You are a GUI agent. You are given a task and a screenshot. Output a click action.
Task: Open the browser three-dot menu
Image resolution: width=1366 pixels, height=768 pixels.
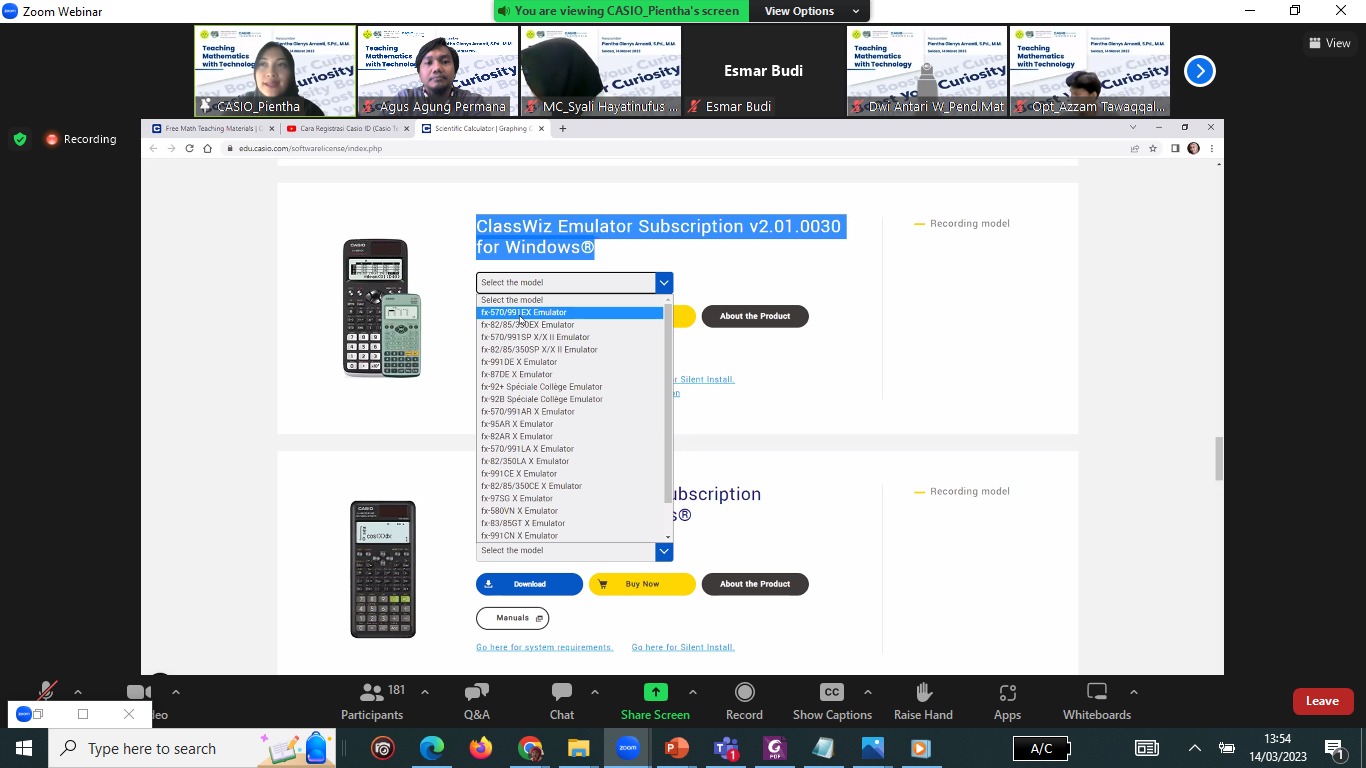pyautogui.click(x=1212, y=148)
